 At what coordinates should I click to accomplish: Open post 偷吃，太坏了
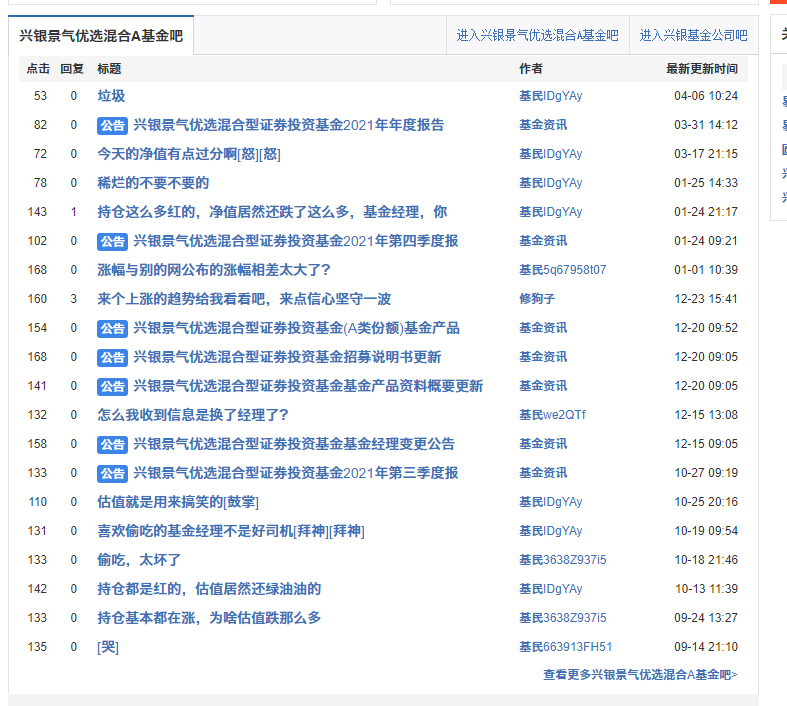pyautogui.click(x=139, y=560)
